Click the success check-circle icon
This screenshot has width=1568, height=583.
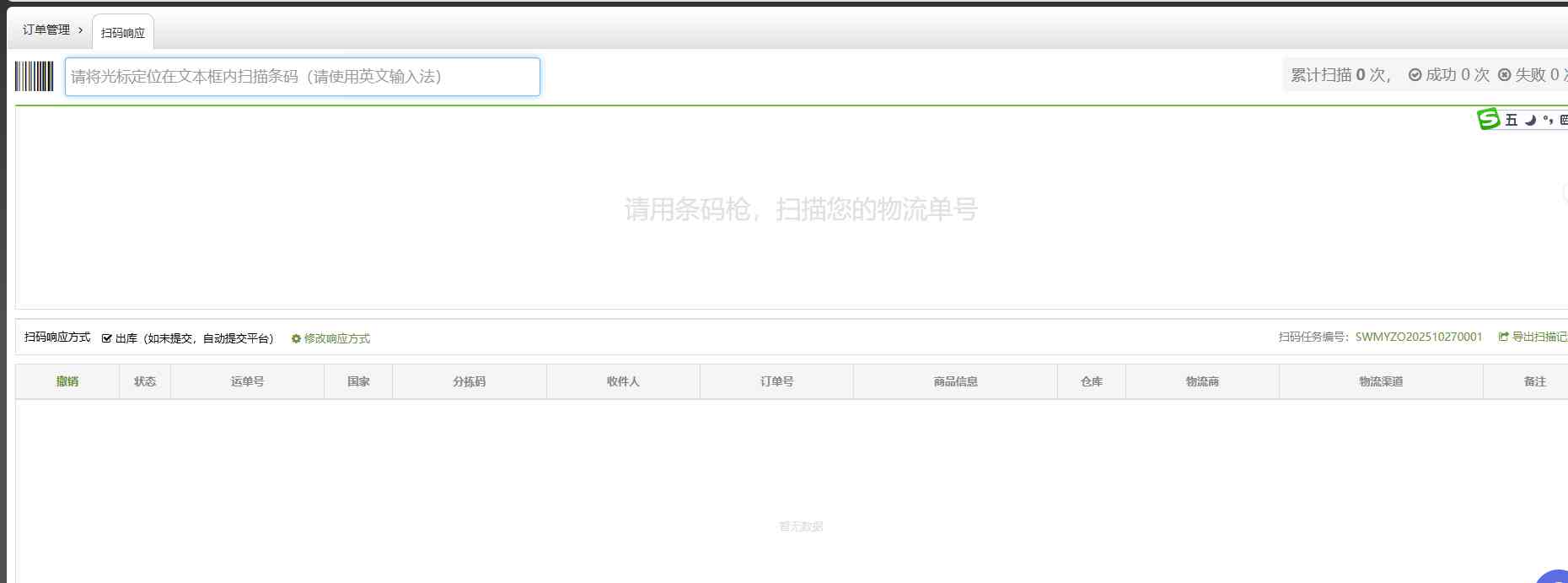point(1415,75)
